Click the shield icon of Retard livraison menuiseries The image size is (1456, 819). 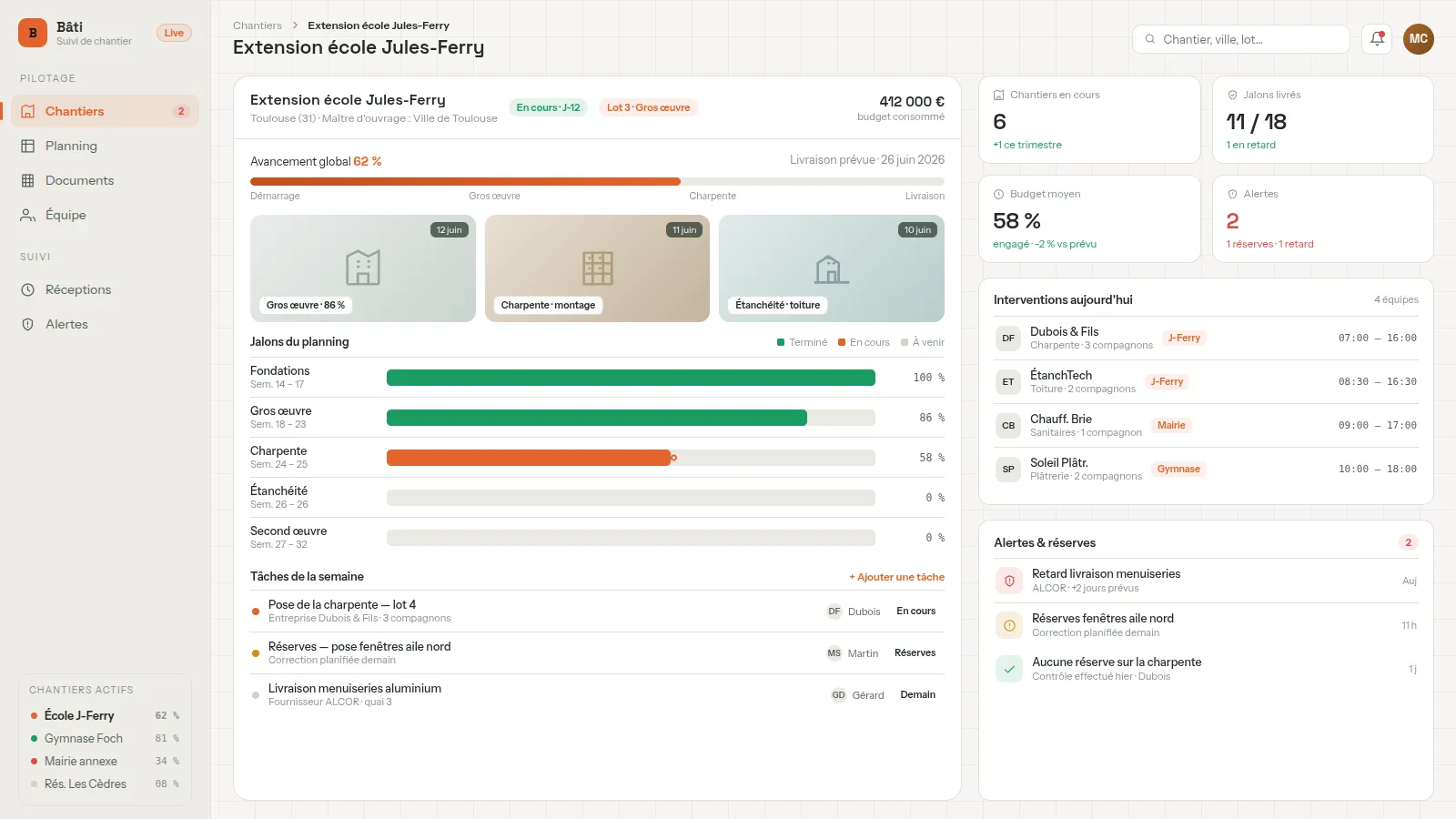point(1009,581)
